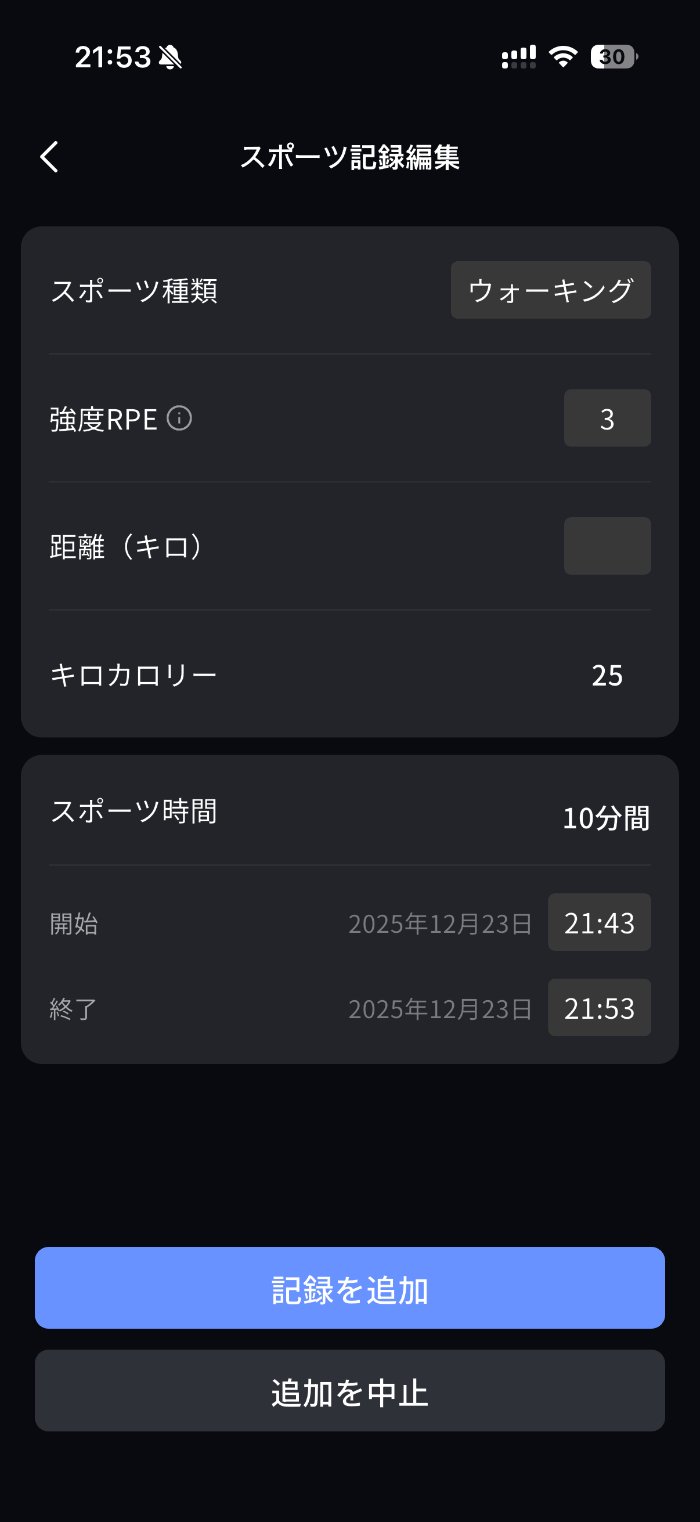The image size is (700, 1522).
Task: Tap the status bar clock 21:53
Action: [x=112, y=58]
